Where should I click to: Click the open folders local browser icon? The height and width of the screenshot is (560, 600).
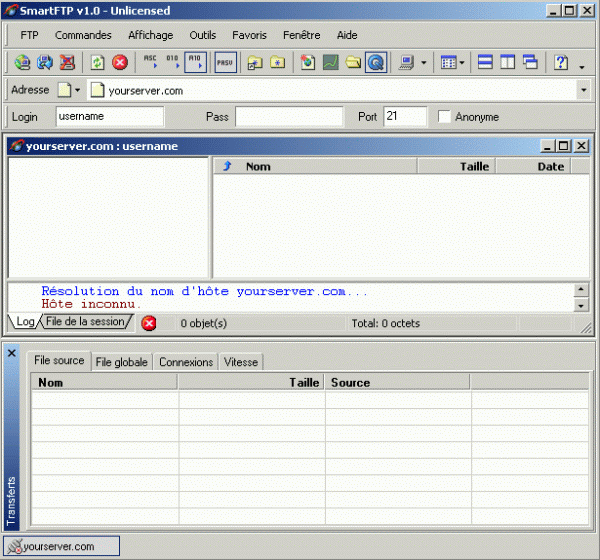(353, 62)
